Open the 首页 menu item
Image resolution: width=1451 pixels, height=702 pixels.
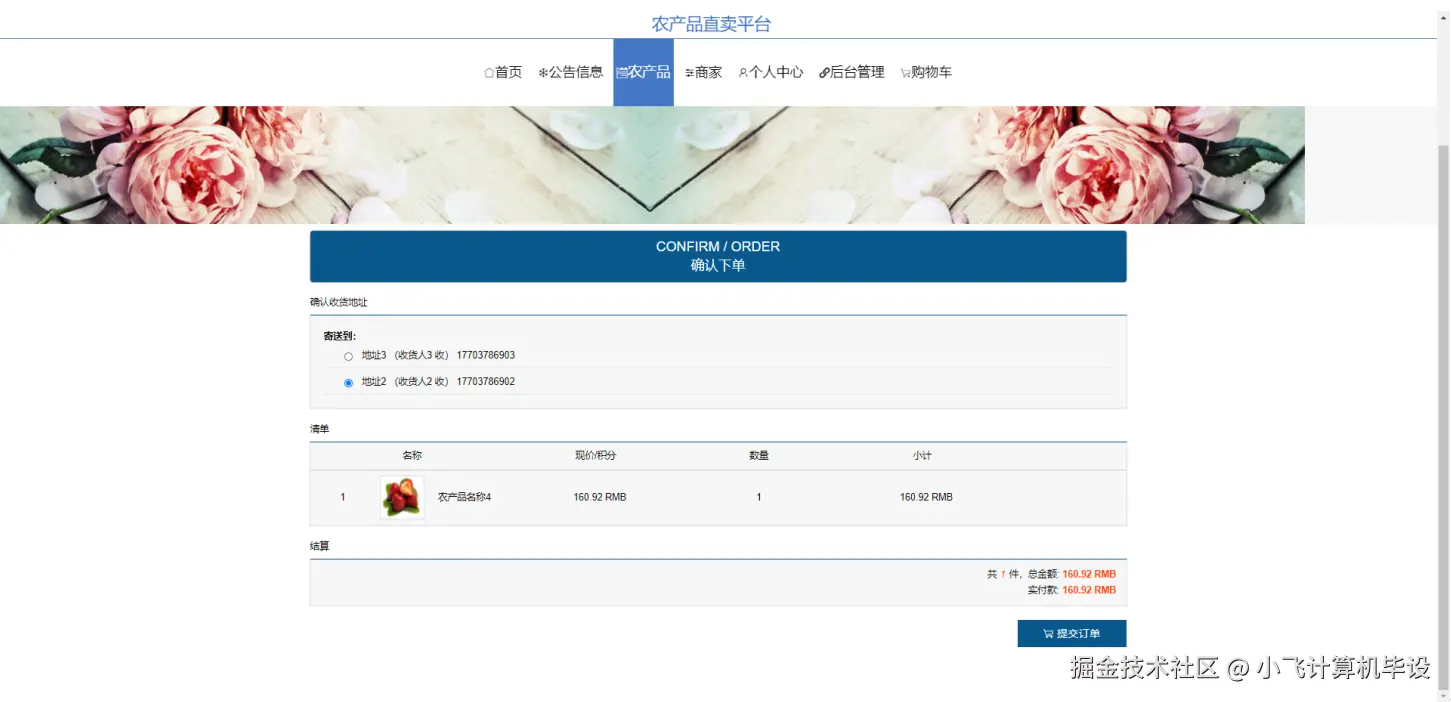[x=503, y=72]
